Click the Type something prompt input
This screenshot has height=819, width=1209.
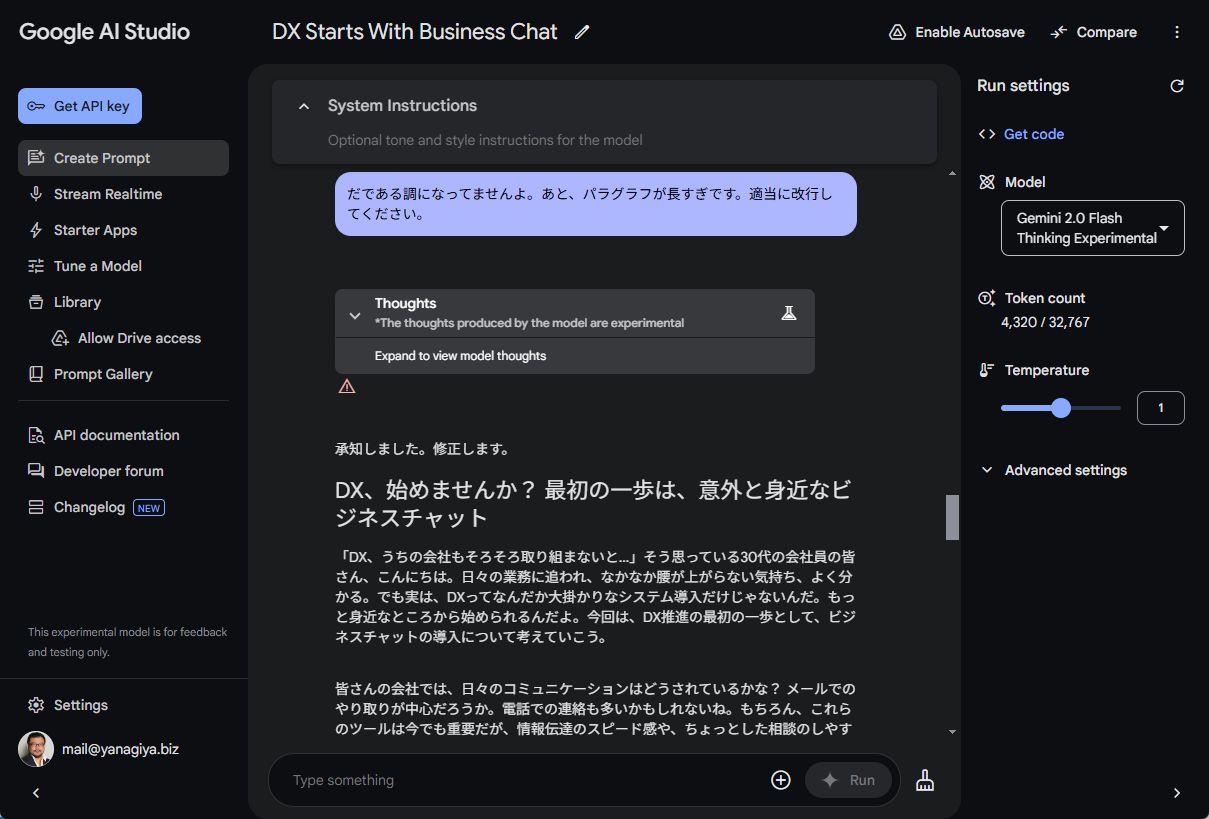click(x=525, y=780)
